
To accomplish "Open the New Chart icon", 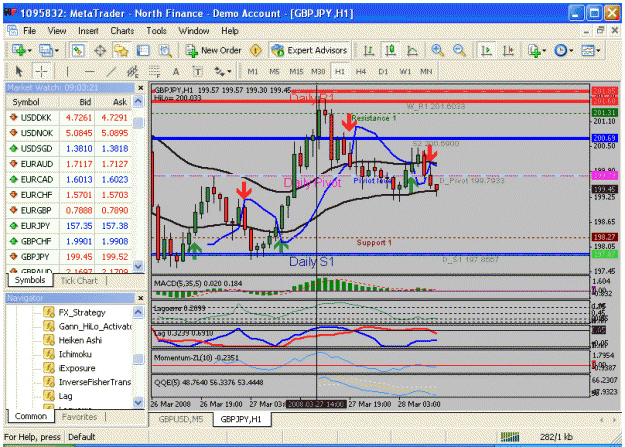I will tap(18, 51).
